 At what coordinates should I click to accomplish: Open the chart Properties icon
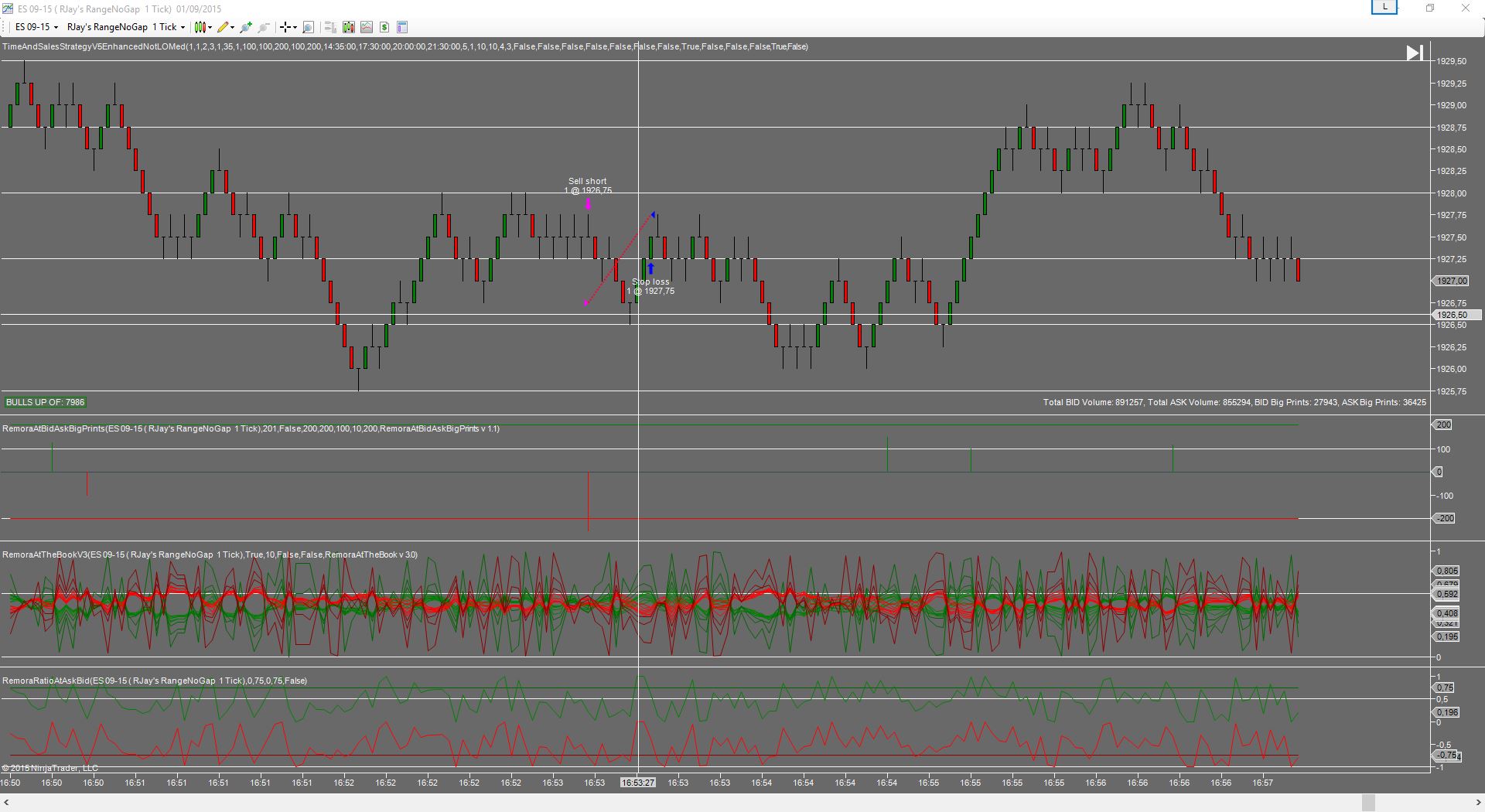402,27
